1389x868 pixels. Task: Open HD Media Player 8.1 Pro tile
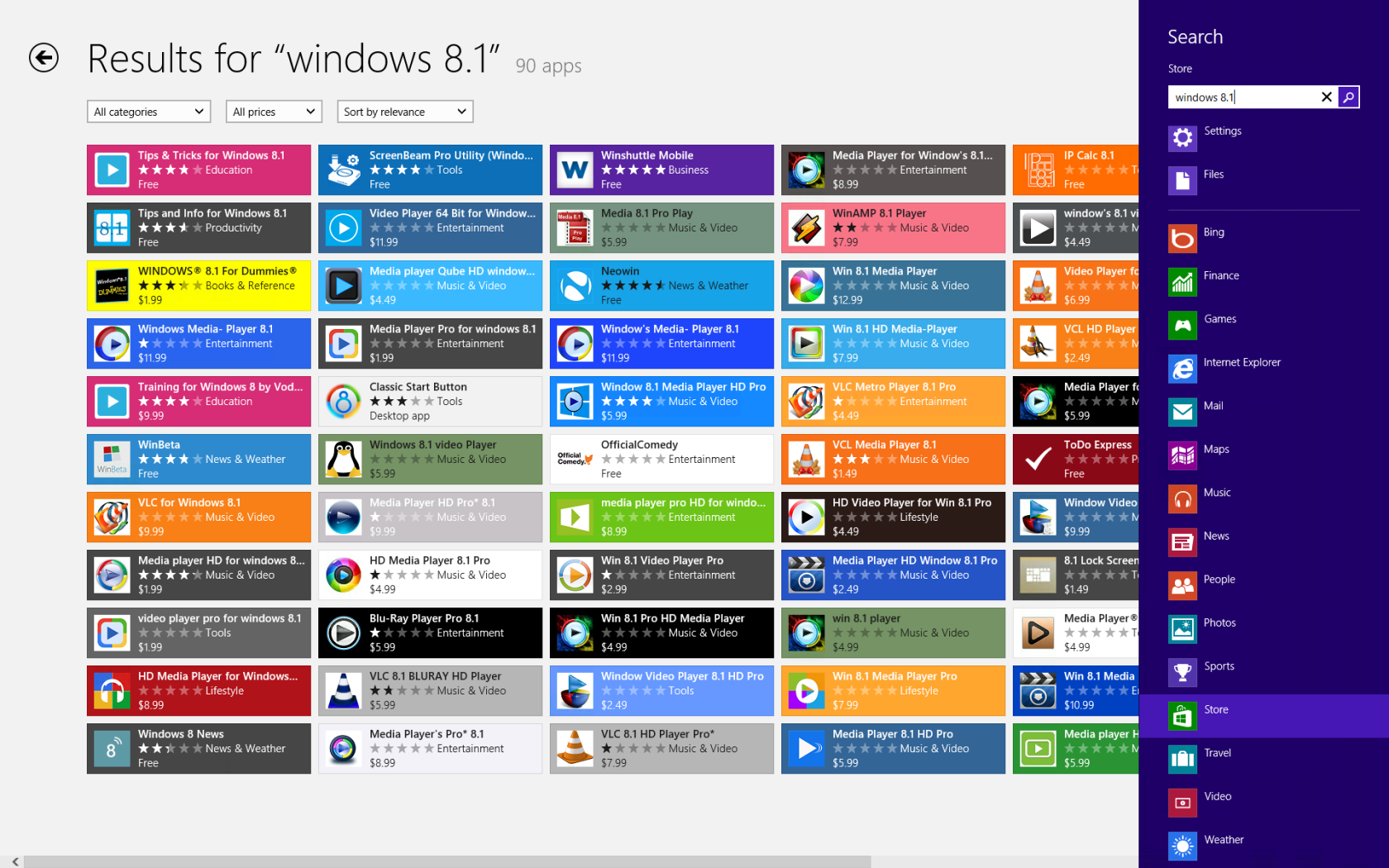point(430,575)
